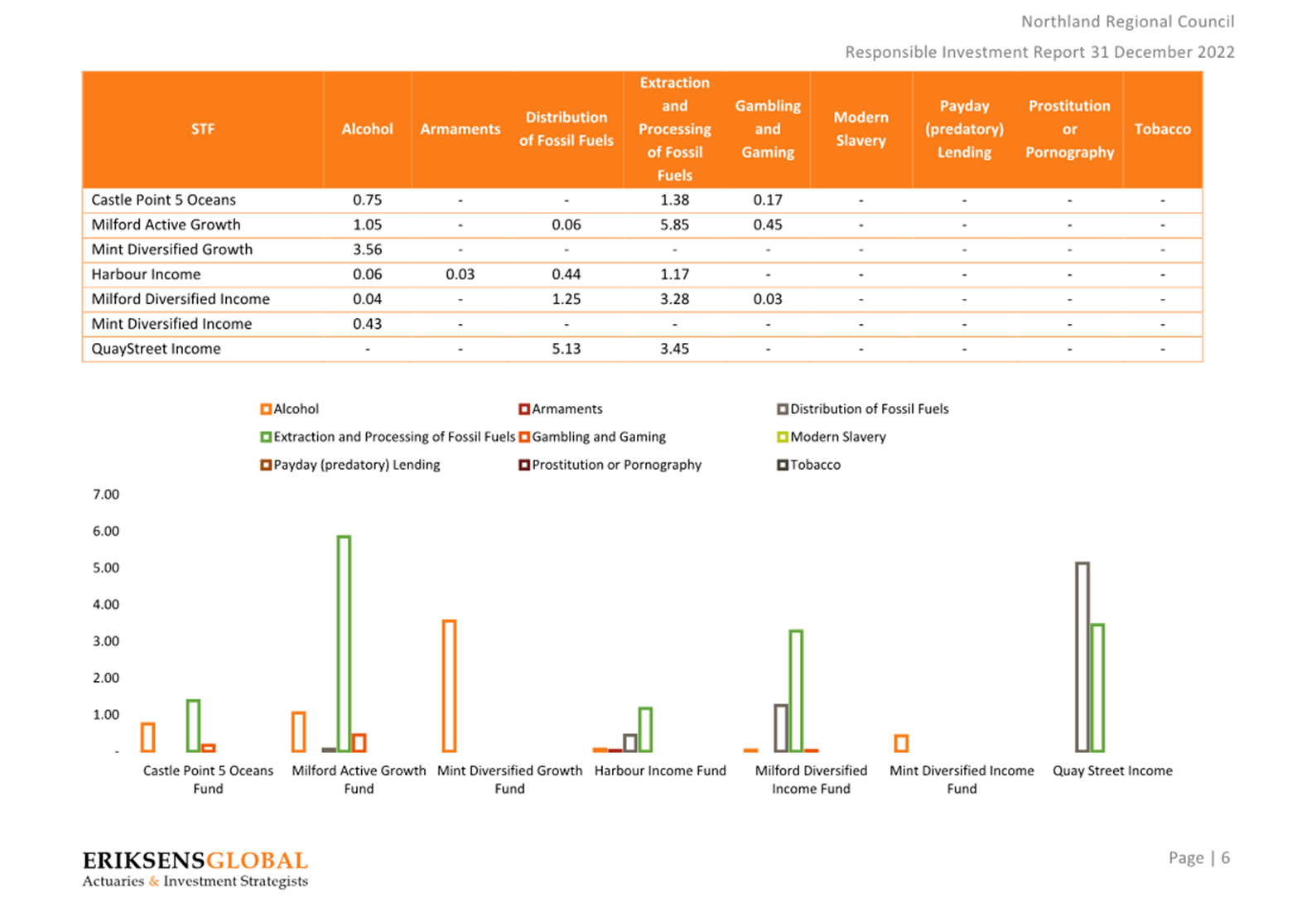The image size is (1316, 908).
Task: Select the Armaments column header
Action: pos(460,129)
